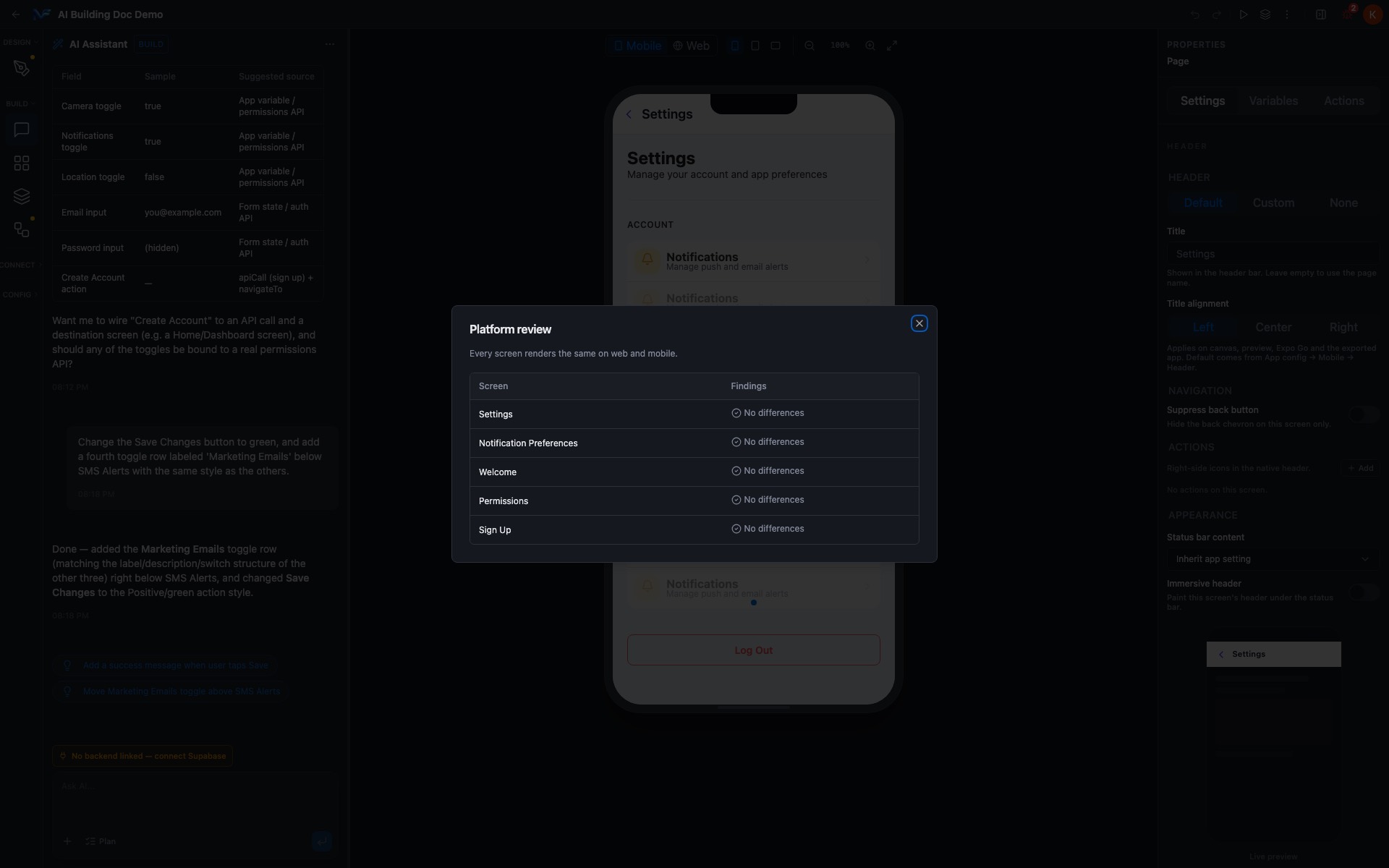Click Log Out button in phone preview
Image resolution: width=1389 pixels, height=868 pixels.
753,650
